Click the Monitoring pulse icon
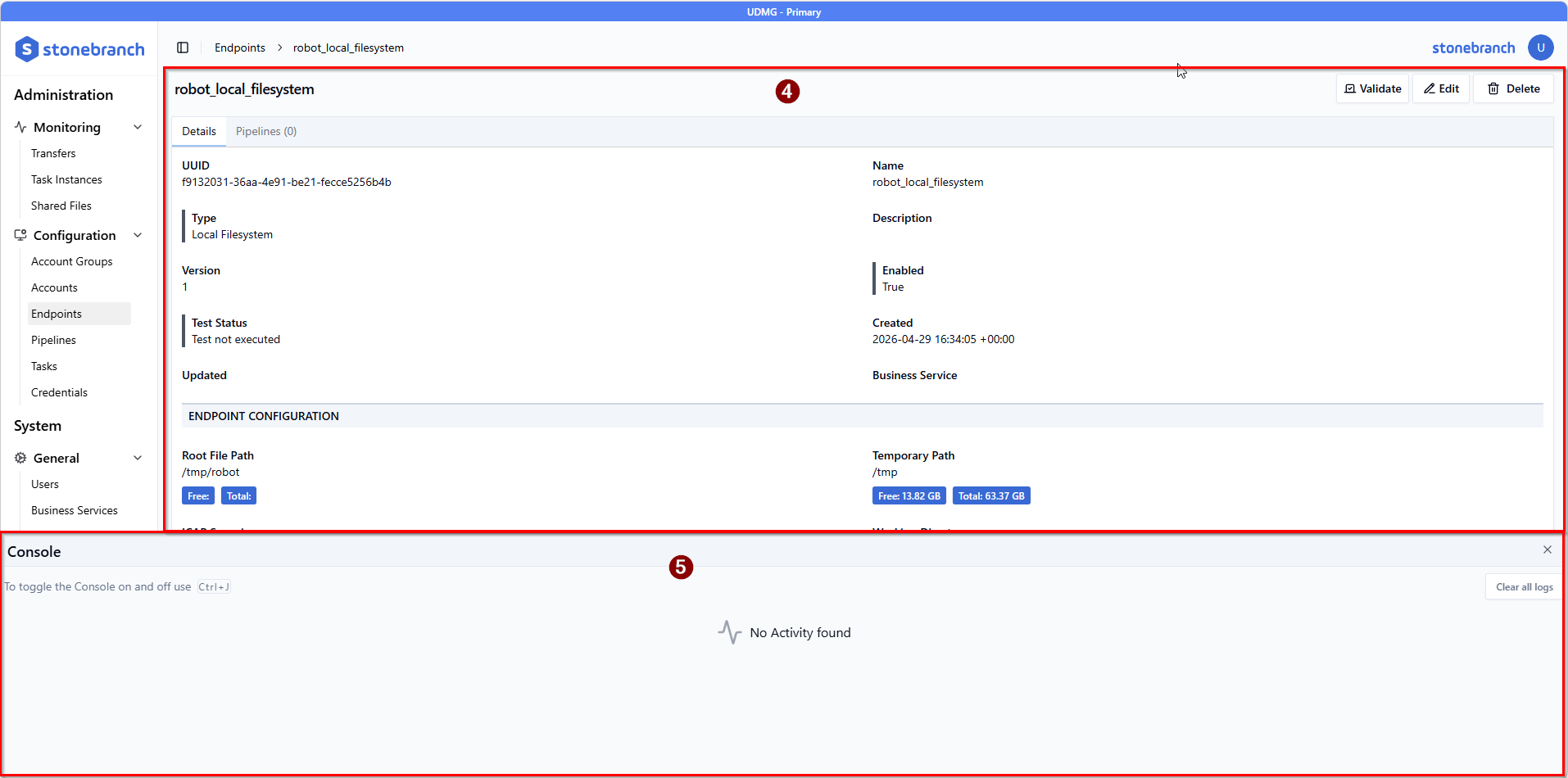Screen dimensions: 1568x778 coord(20,127)
